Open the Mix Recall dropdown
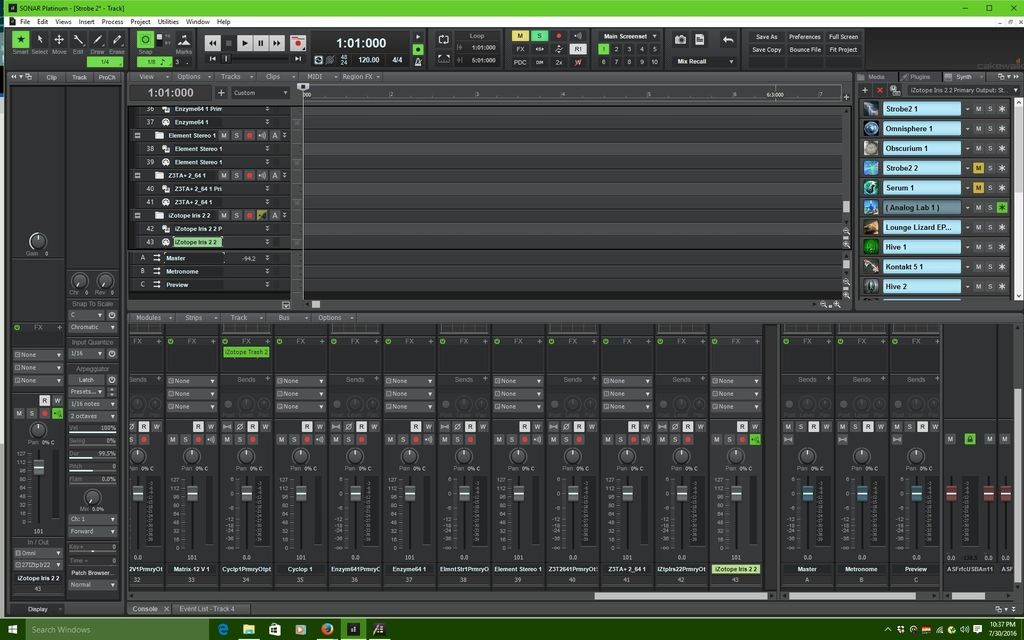This screenshot has height=640, width=1024. coord(705,62)
